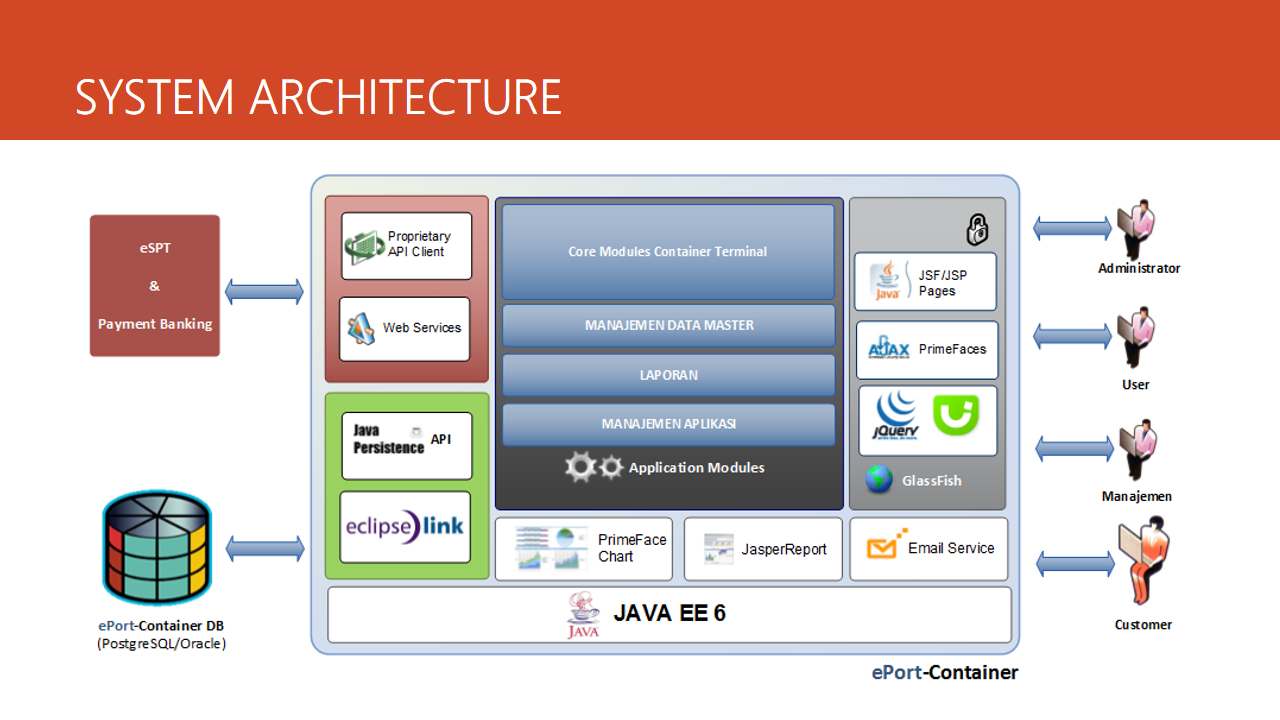Click the ePort-Container database cylinder icon
Screen dimensions: 1280x720
155,549
